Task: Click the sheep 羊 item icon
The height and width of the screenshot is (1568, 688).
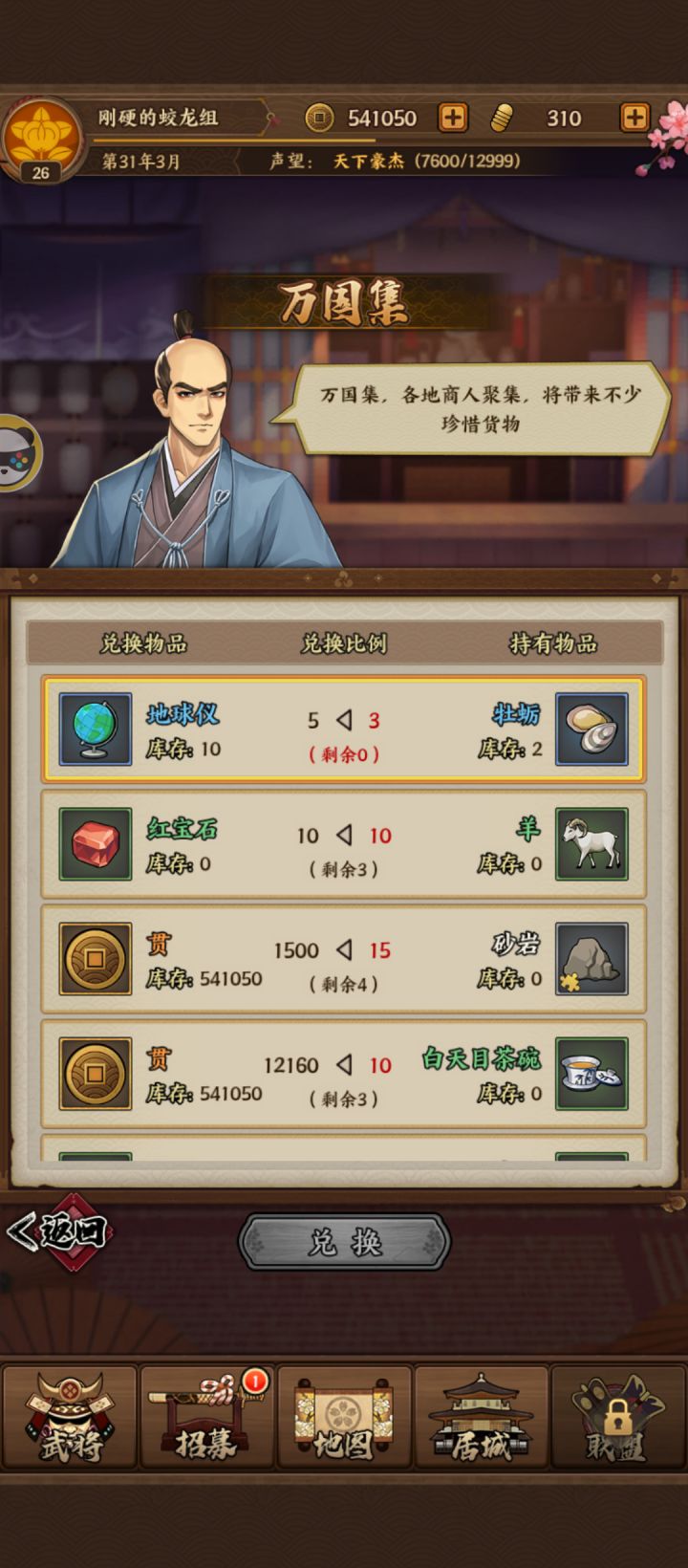Action: coord(592,844)
